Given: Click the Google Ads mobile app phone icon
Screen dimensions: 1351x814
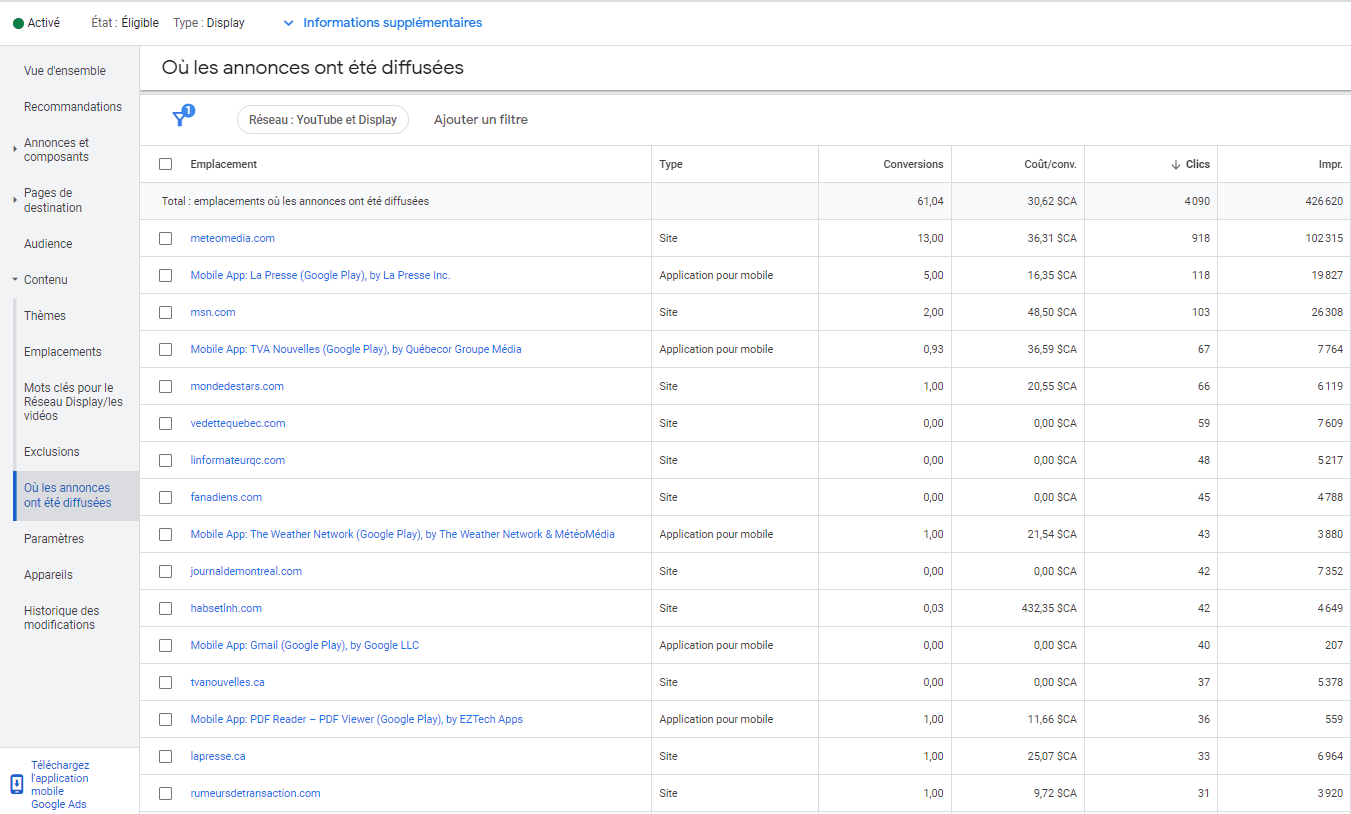Looking at the screenshot, I should coord(17,784).
